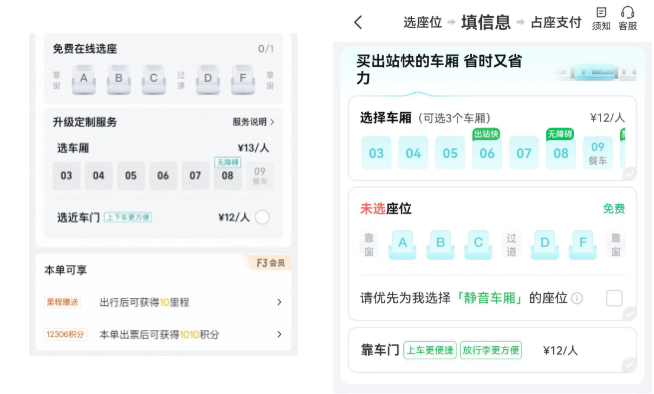Select seat F in left free seat panel
654x394 pixels.
click(x=243, y=80)
